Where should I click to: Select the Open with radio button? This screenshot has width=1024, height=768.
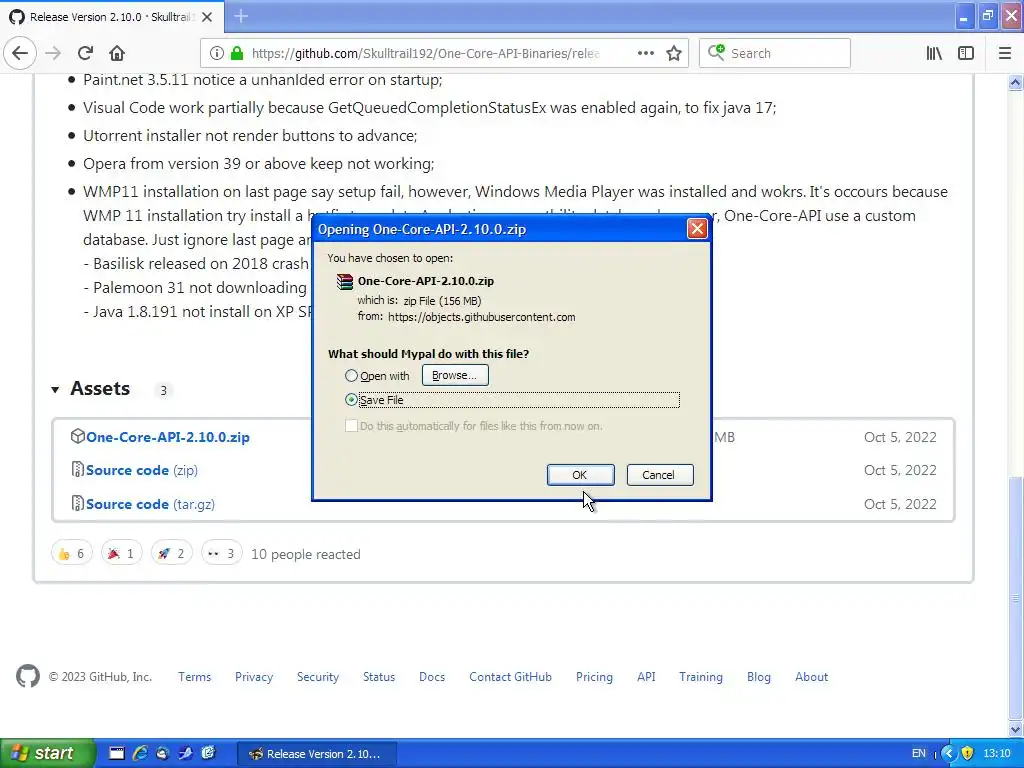coord(351,376)
